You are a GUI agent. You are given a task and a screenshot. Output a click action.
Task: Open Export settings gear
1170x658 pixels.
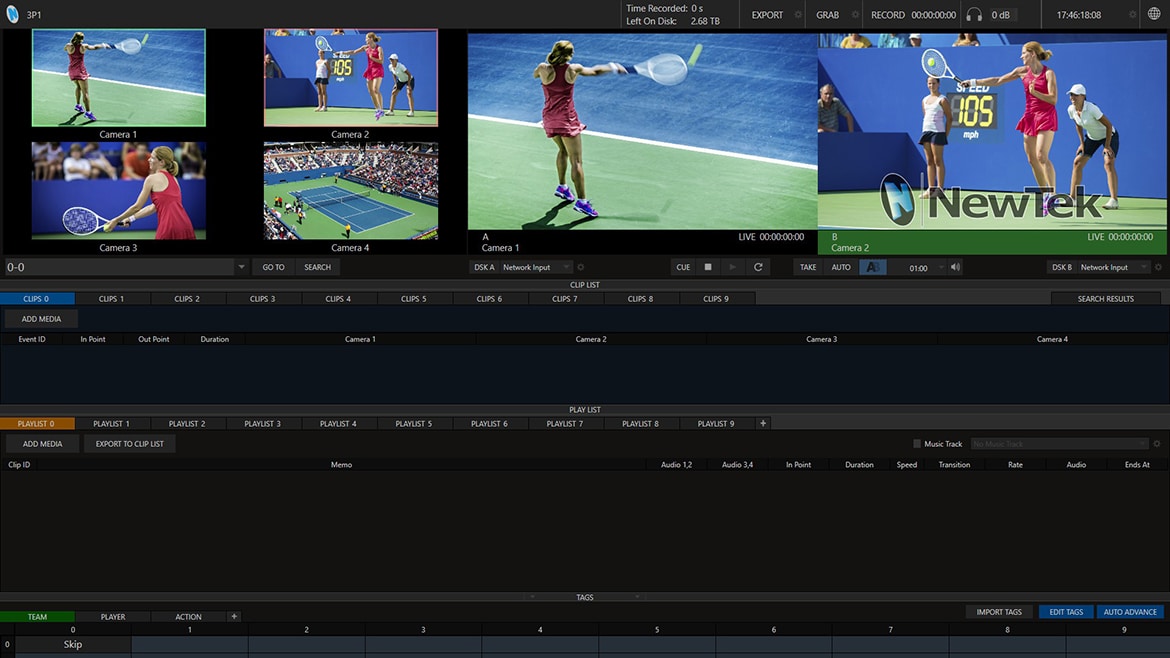point(798,15)
